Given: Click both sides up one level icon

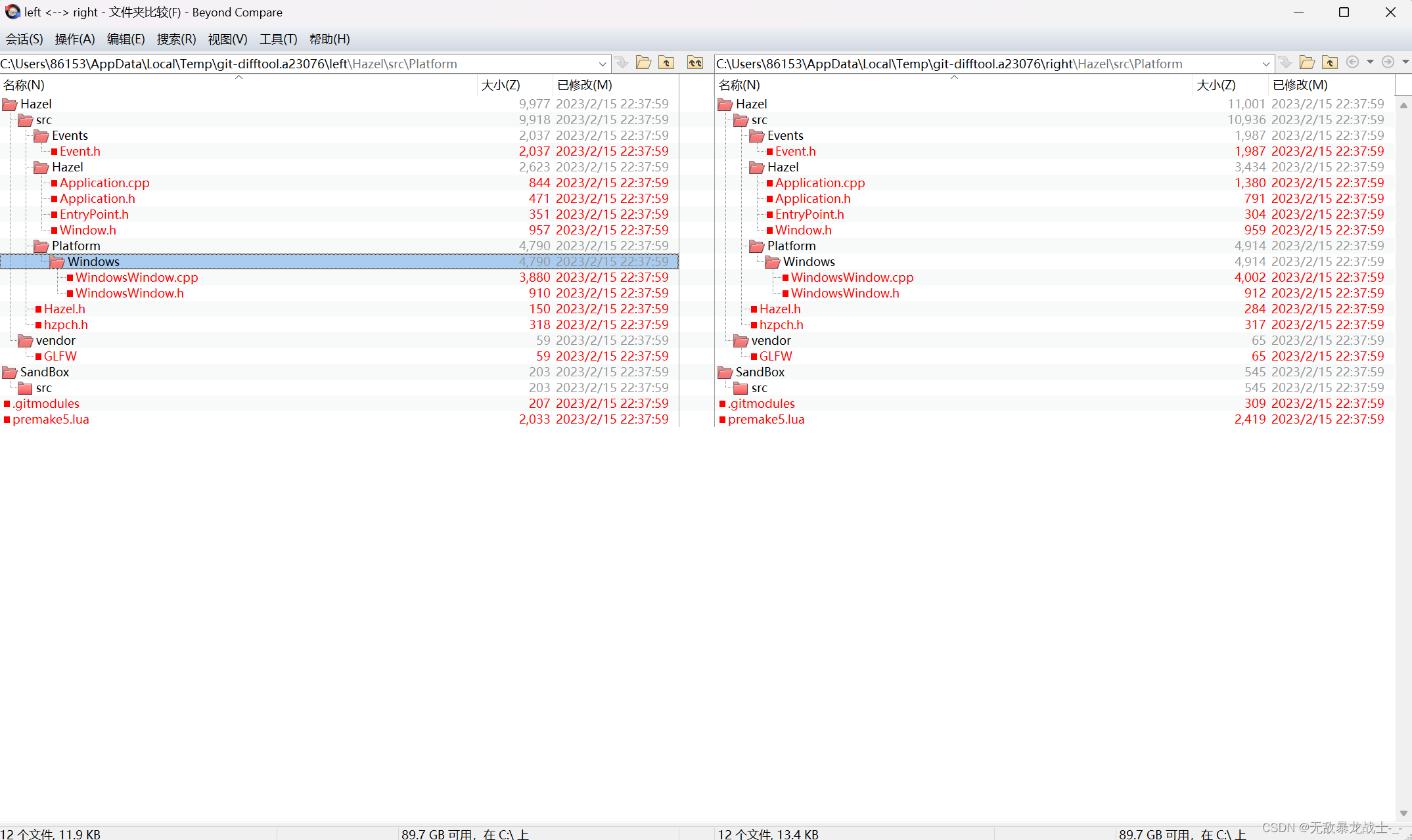Looking at the screenshot, I should [695, 63].
